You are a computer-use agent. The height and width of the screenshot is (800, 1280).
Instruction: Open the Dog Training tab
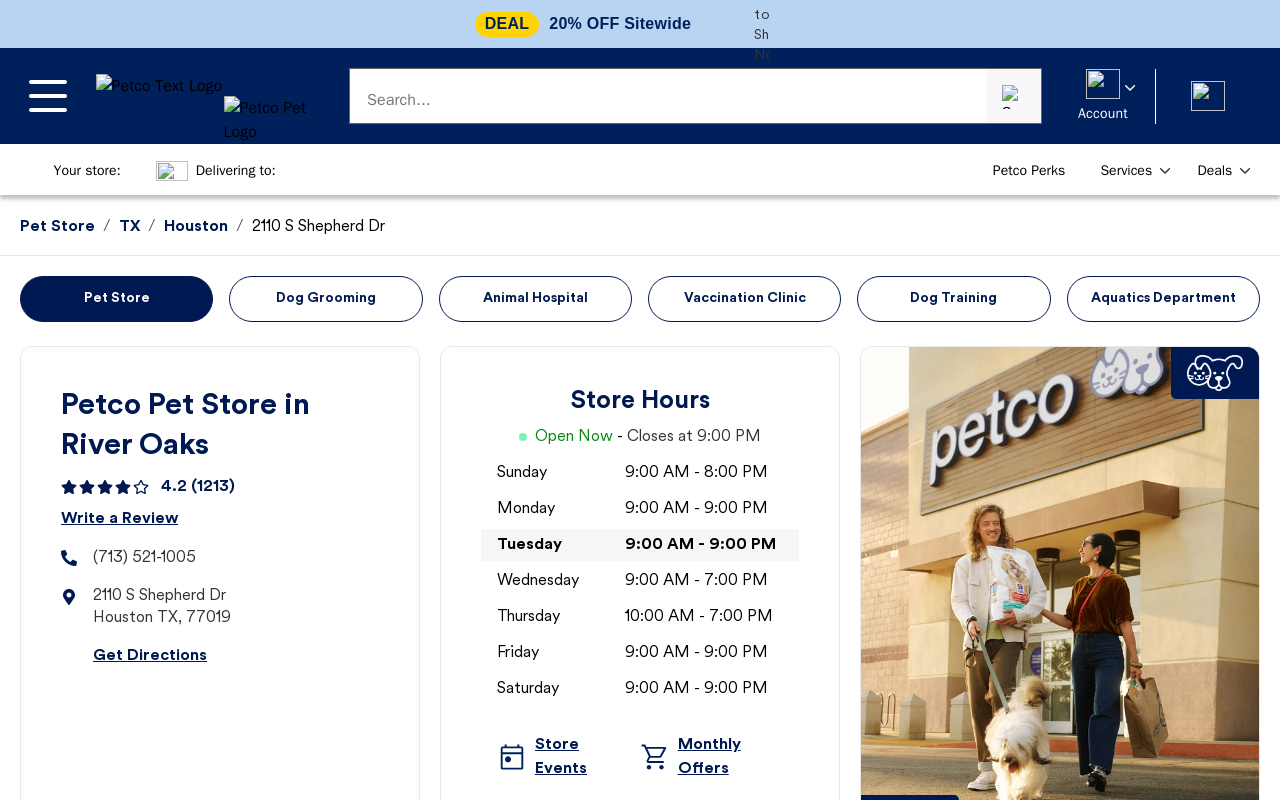click(954, 299)
